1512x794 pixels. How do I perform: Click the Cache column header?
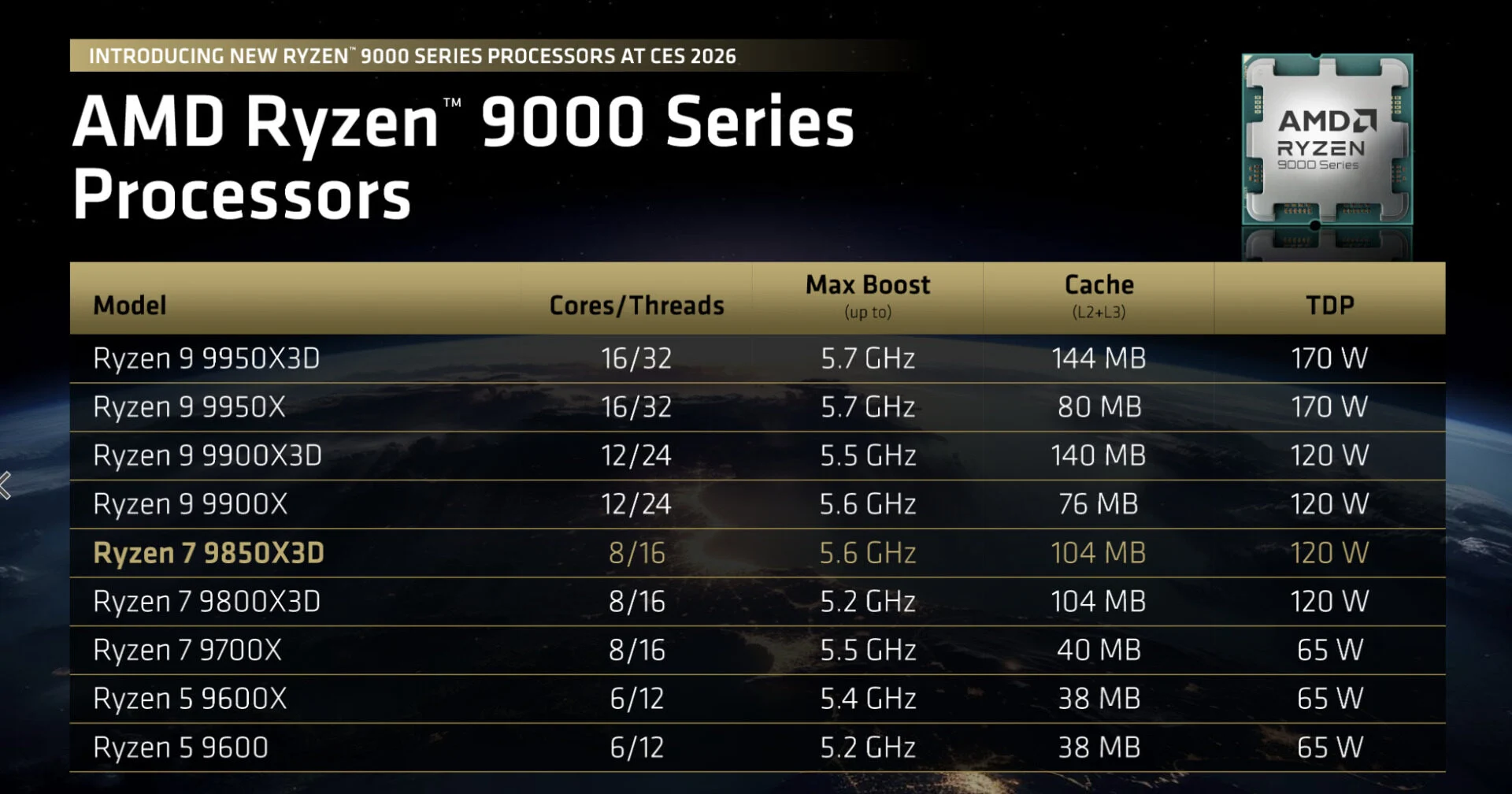pyautogui.click(x=1099, y=295)
